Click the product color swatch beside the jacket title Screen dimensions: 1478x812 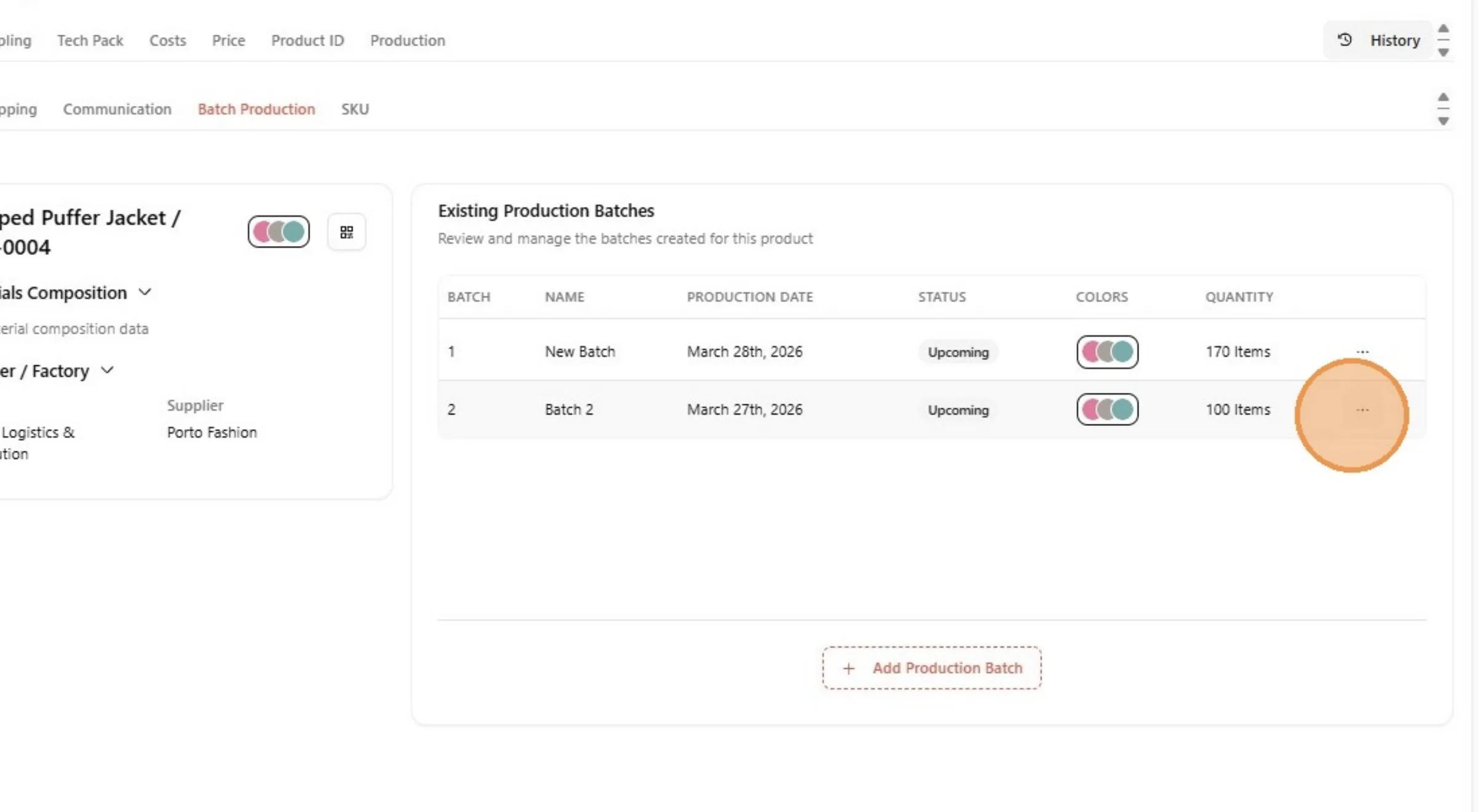[278, 231]
